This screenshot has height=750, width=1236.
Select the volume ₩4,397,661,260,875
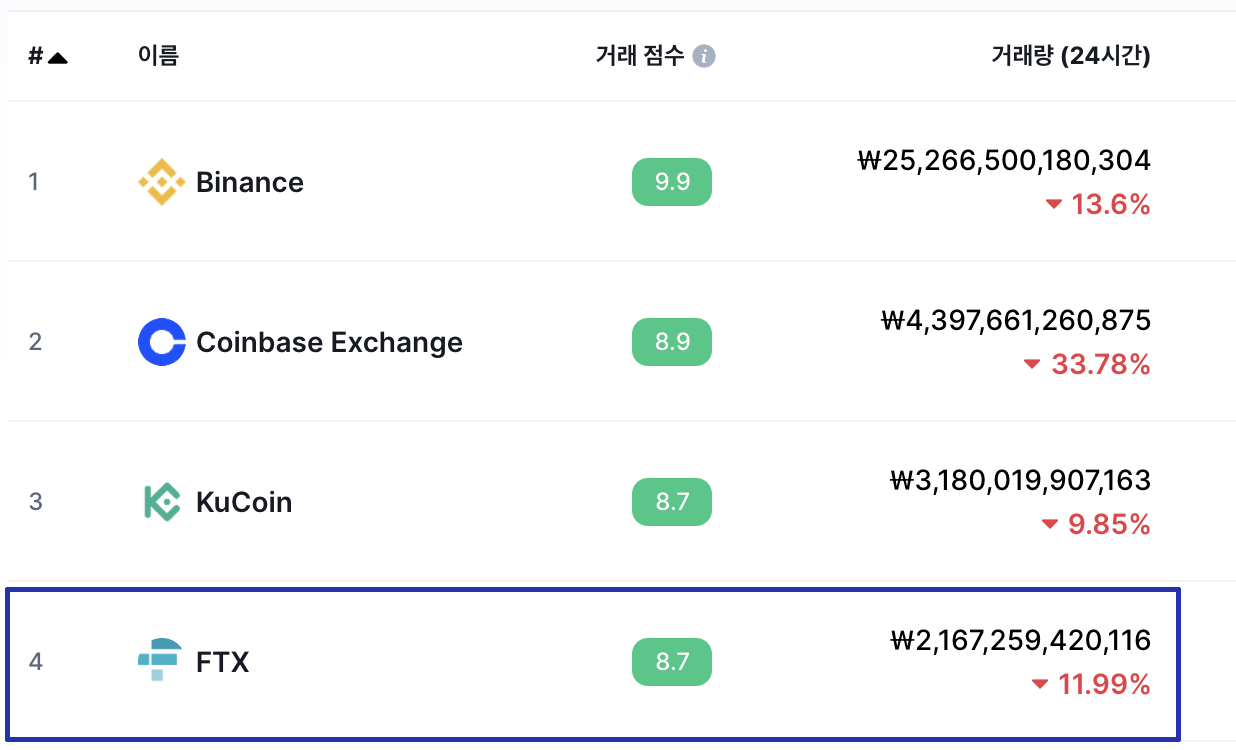click(x=1016, y=320)
